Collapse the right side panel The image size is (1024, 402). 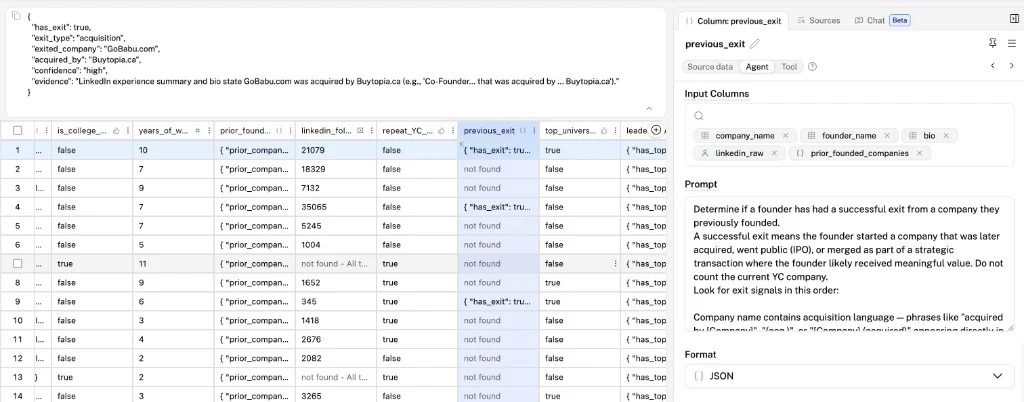(1014, 19)
